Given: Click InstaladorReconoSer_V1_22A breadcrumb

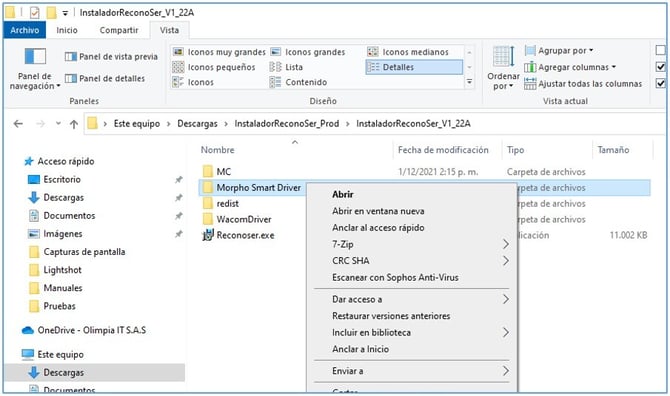Looking at the screenshot, I should coord(413,124).
